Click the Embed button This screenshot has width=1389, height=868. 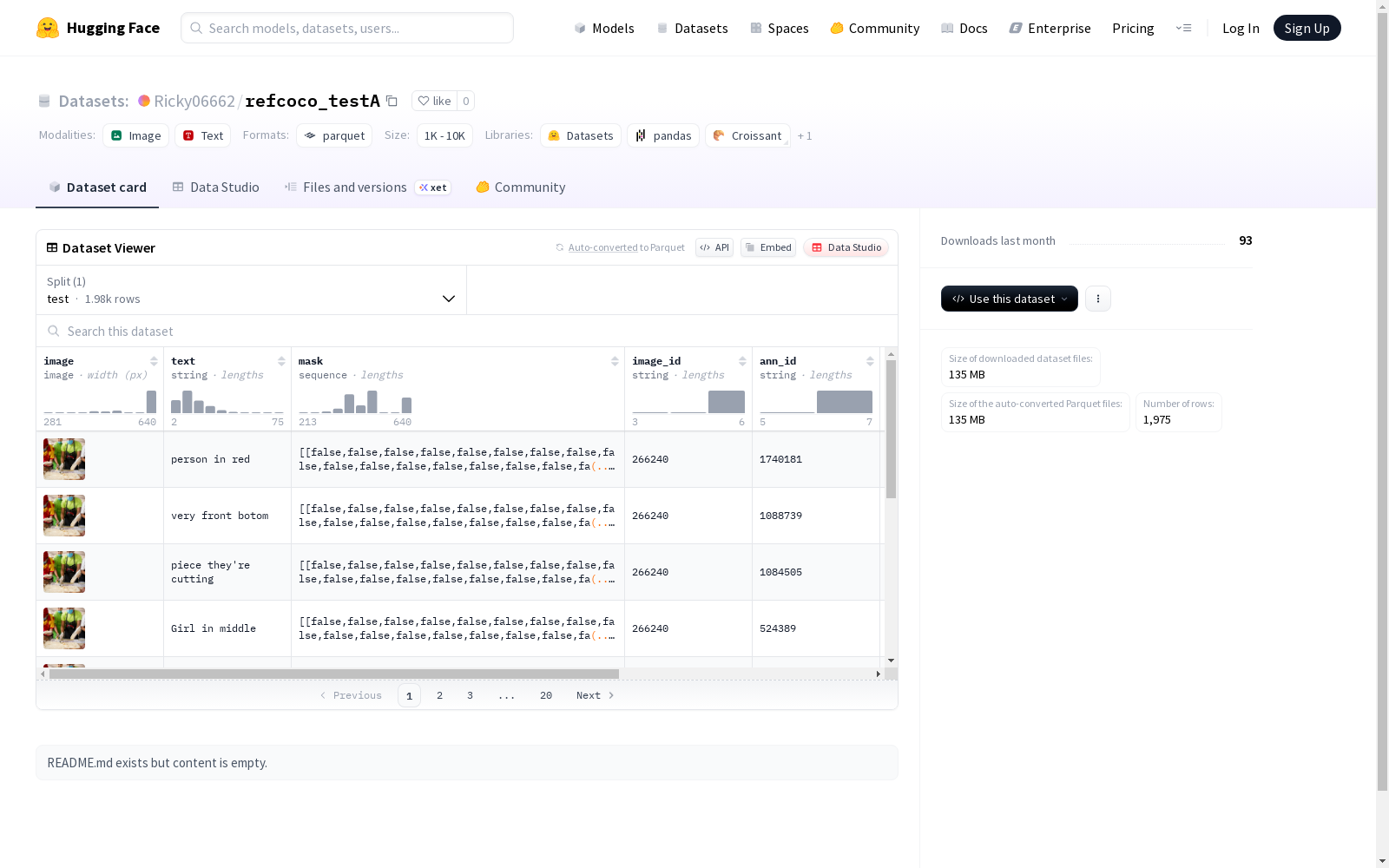(x=768, y=247)
